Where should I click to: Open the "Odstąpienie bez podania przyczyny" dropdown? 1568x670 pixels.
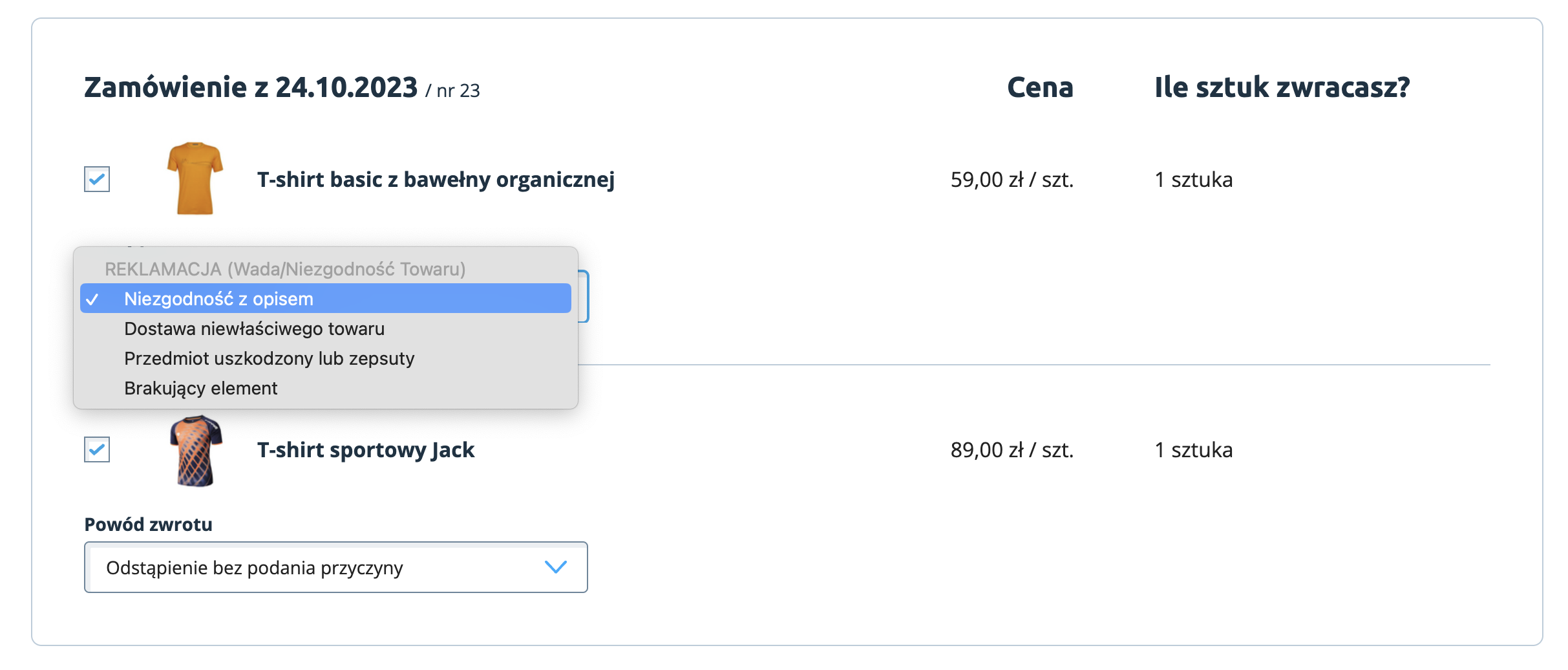(x=335, y=568)
